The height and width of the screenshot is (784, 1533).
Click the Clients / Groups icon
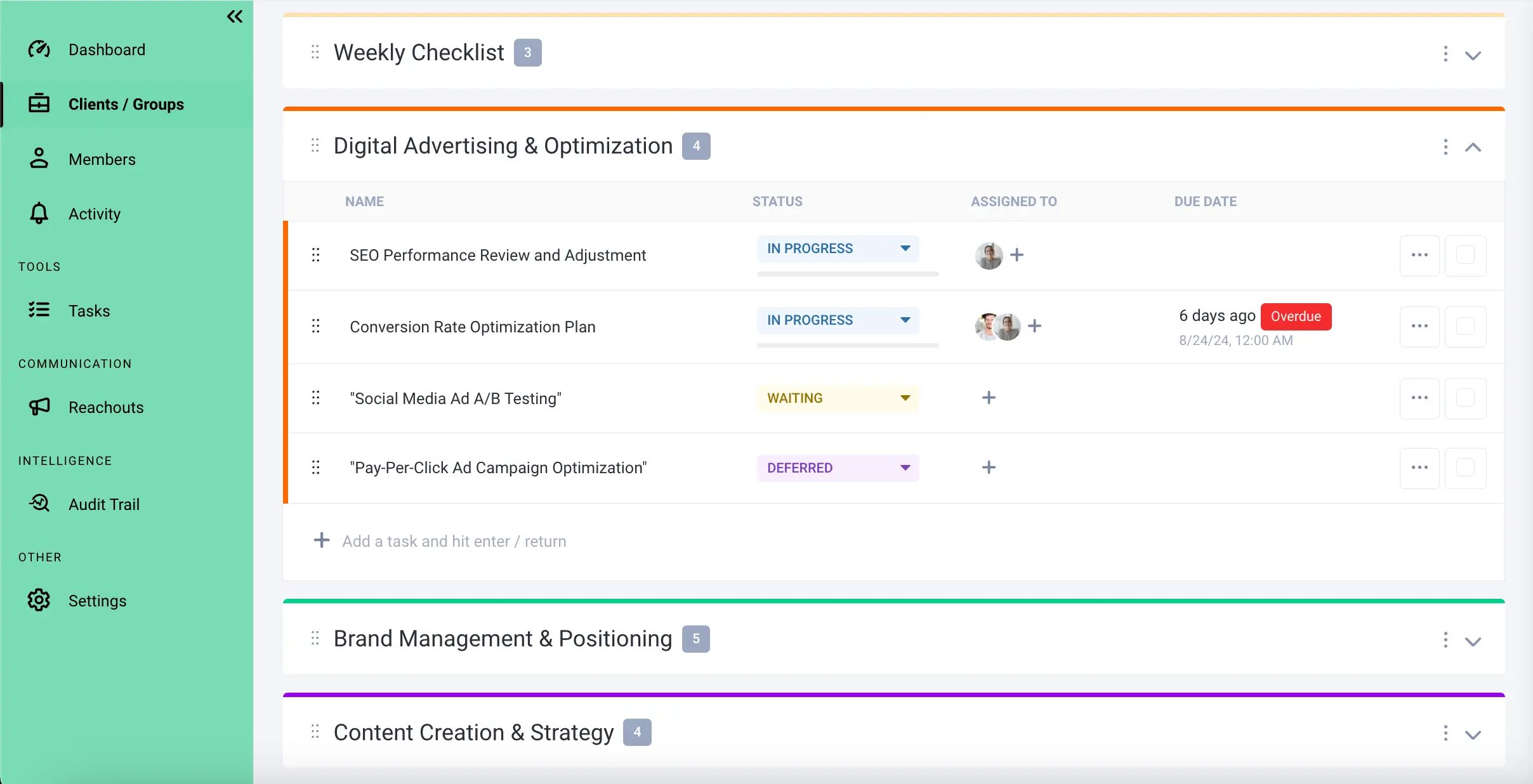38,104
